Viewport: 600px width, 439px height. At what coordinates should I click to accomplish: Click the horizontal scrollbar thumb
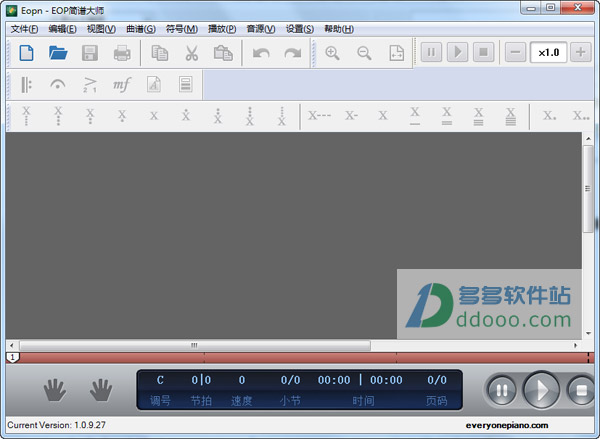195,345
